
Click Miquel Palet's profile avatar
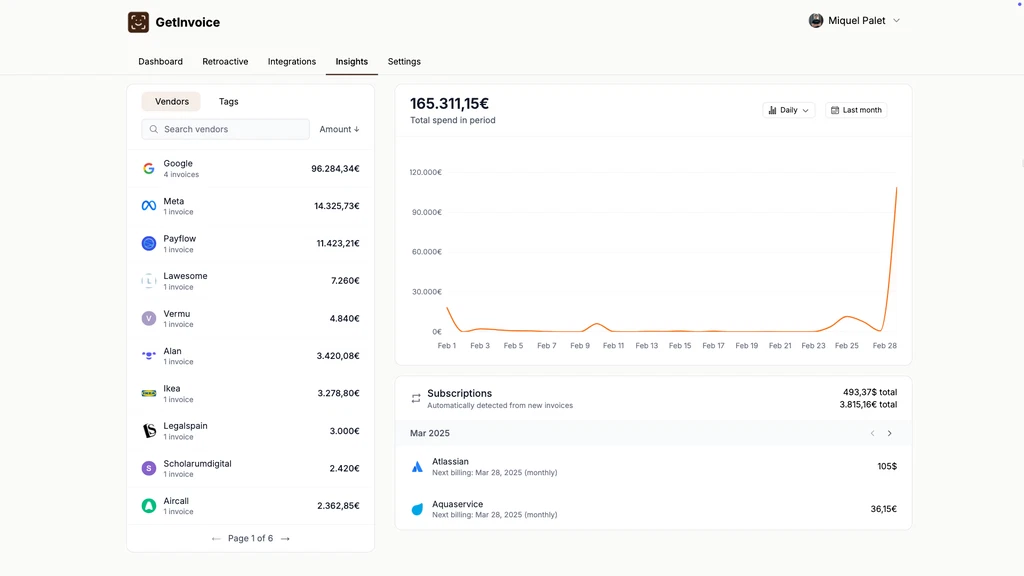816,21
